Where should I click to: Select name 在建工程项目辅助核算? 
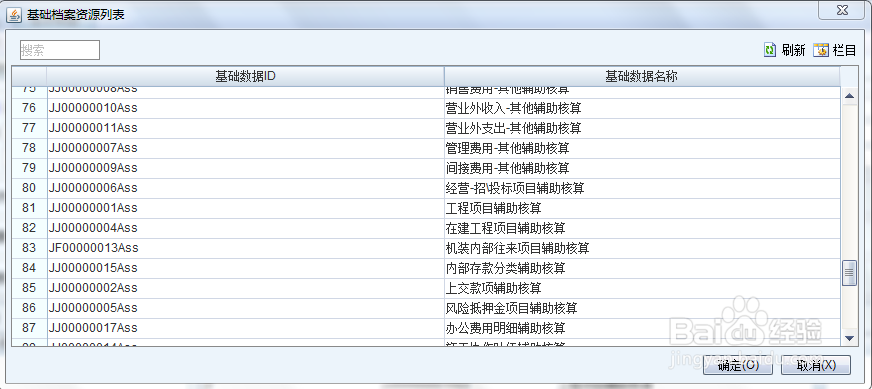[642, 228]
